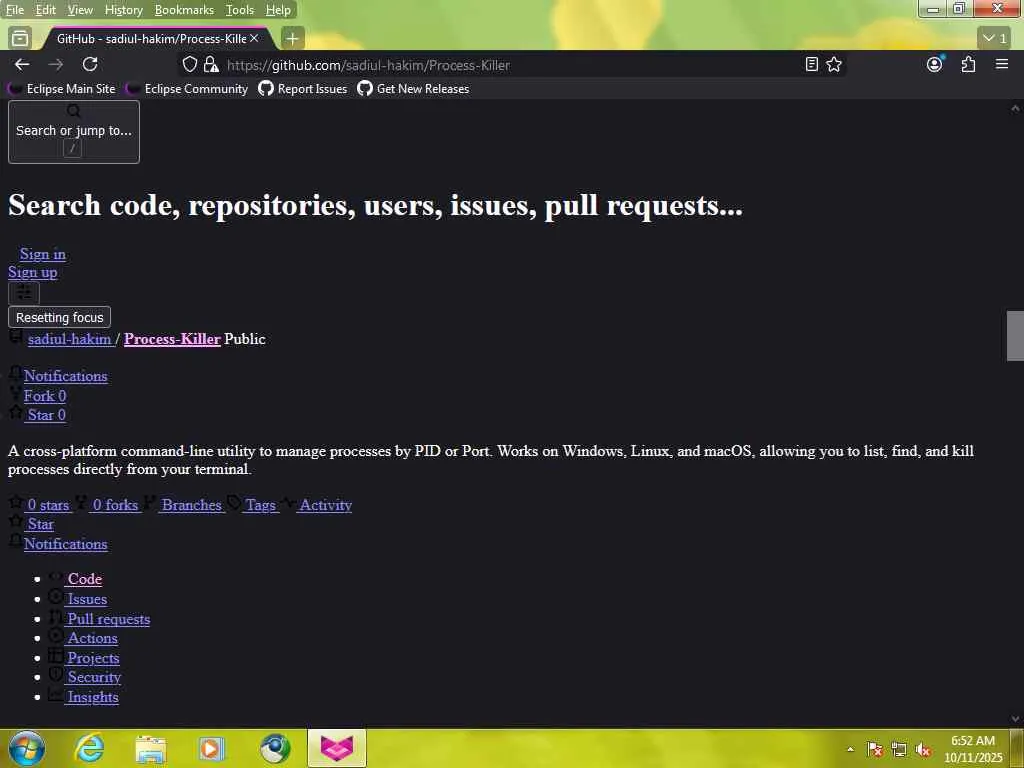Open the muted volume tray icon
Image resolution: width=1024 pixels, height=768 pixels.
(923, 750)
